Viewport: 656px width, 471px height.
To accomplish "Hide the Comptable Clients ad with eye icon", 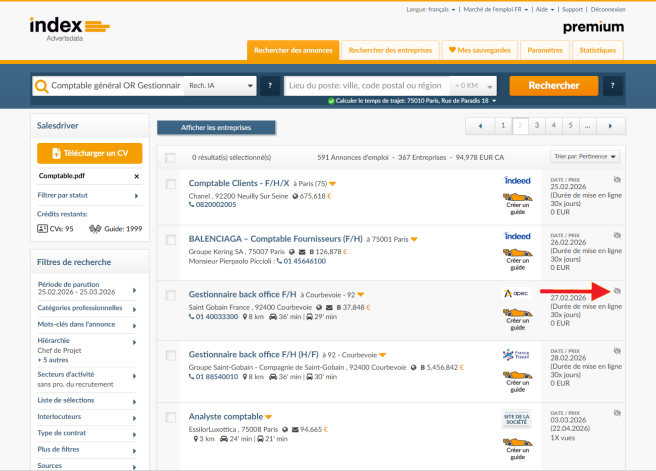I will (x=617, y=180).
